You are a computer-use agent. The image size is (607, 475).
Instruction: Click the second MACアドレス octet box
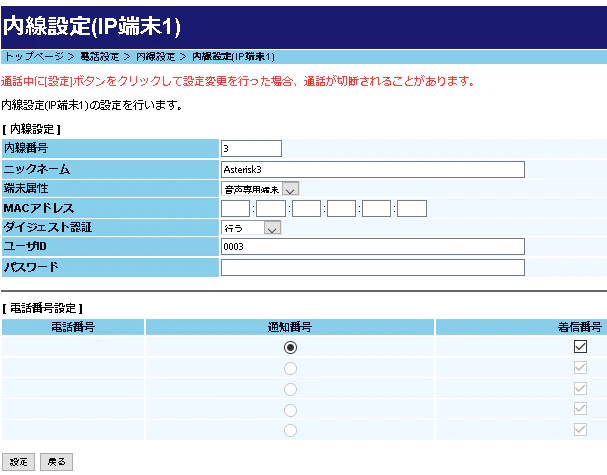pos(271,208)
